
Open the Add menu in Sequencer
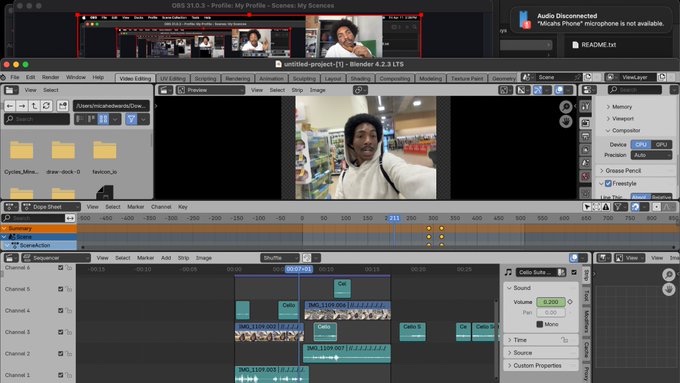[166, 258]
